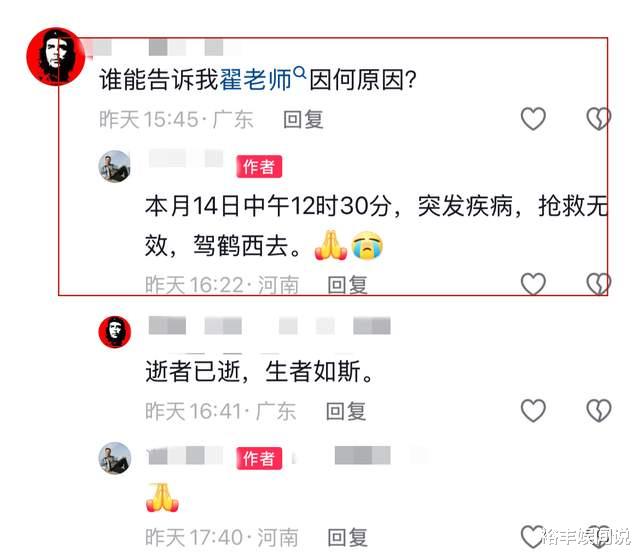Screen dimensions: 640x558
Task: Reply to author's comment at 16:22
Action: pos(347,285)
